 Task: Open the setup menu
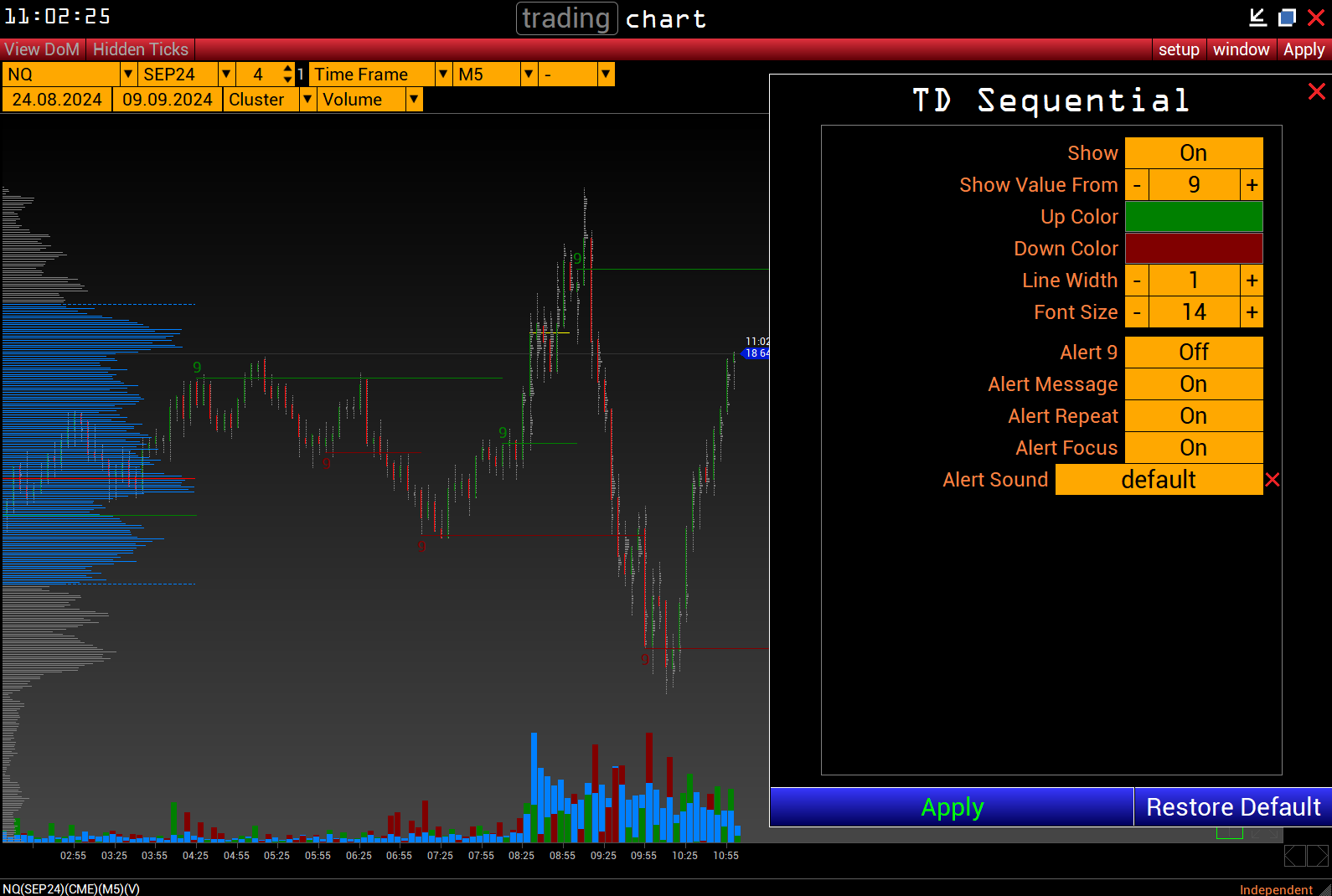click(1179, 49)
